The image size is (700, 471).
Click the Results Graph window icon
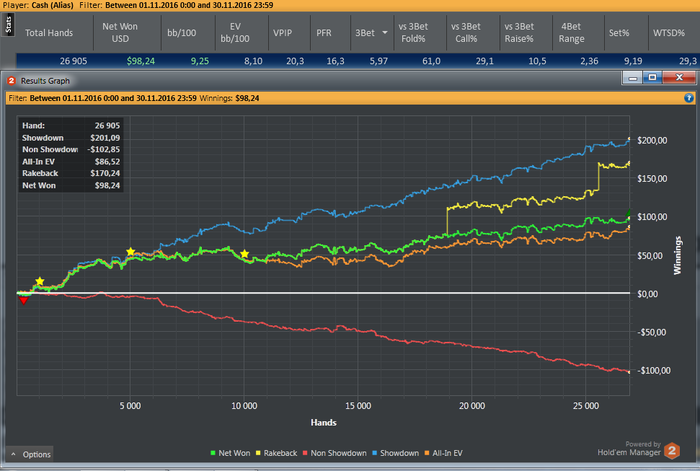[x=11, y=81]
